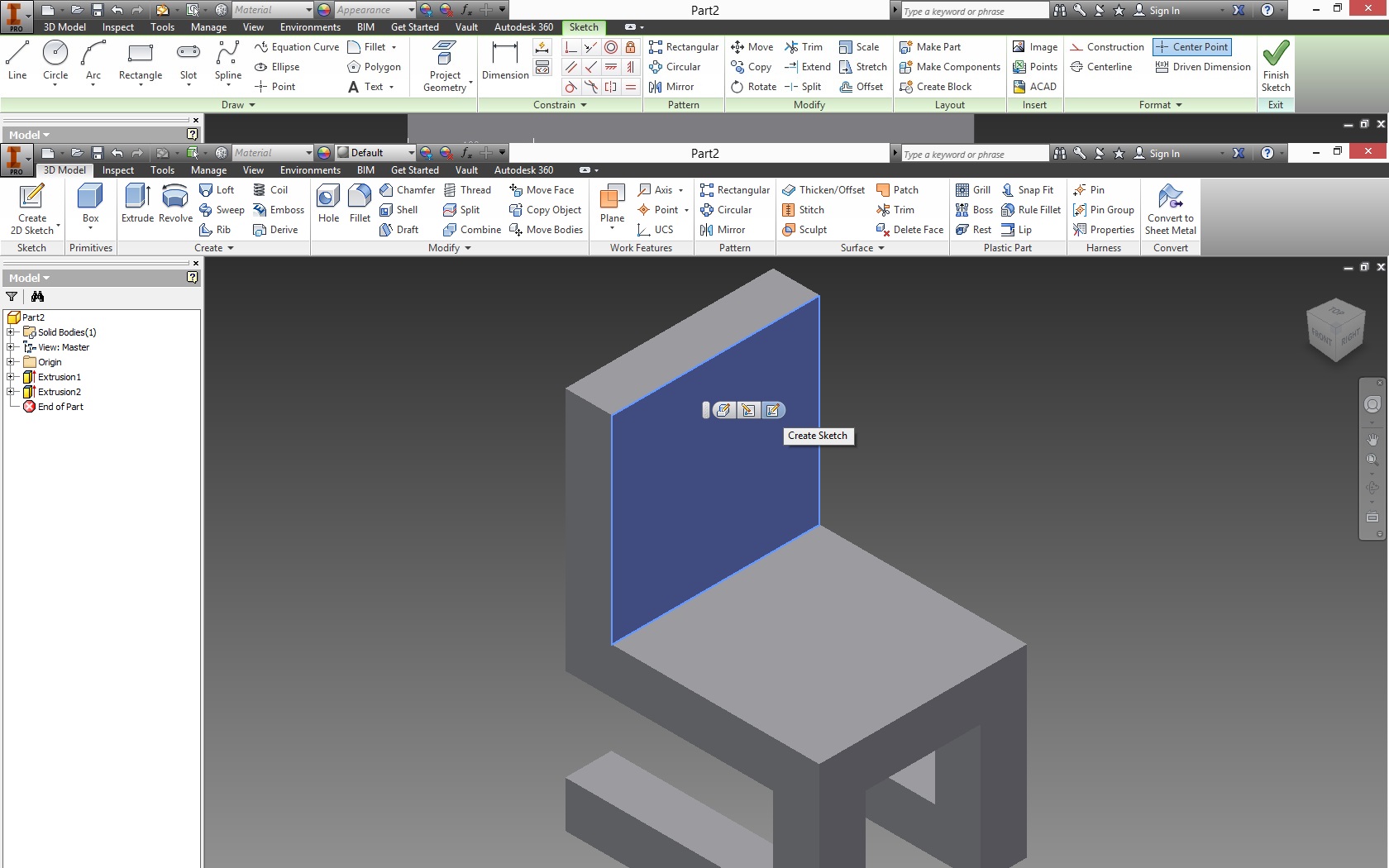Expand the Extrusion1 feature node
The image size is (1389, 868).
coord(11,377)
